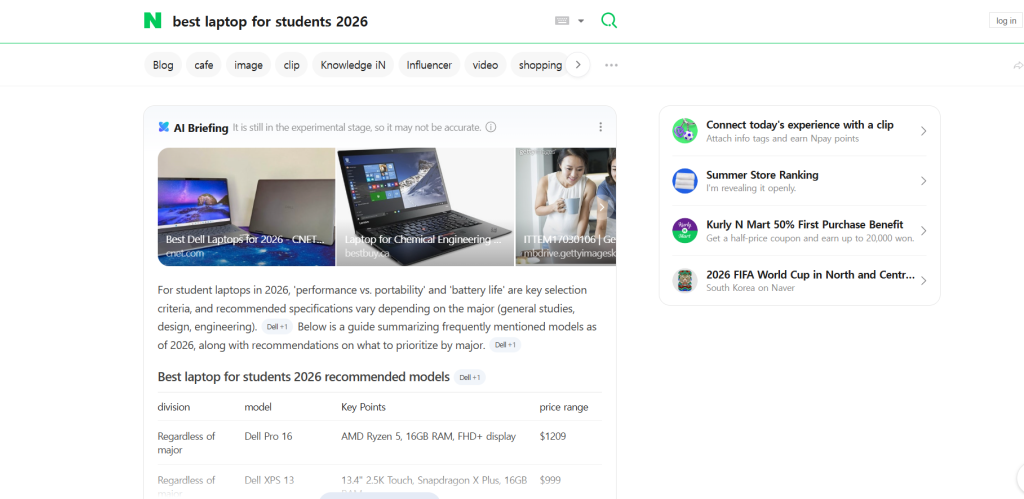Open Kurly N Mart 50% First Purchase link
This screenshot has width=1024, height=499.
805,225
